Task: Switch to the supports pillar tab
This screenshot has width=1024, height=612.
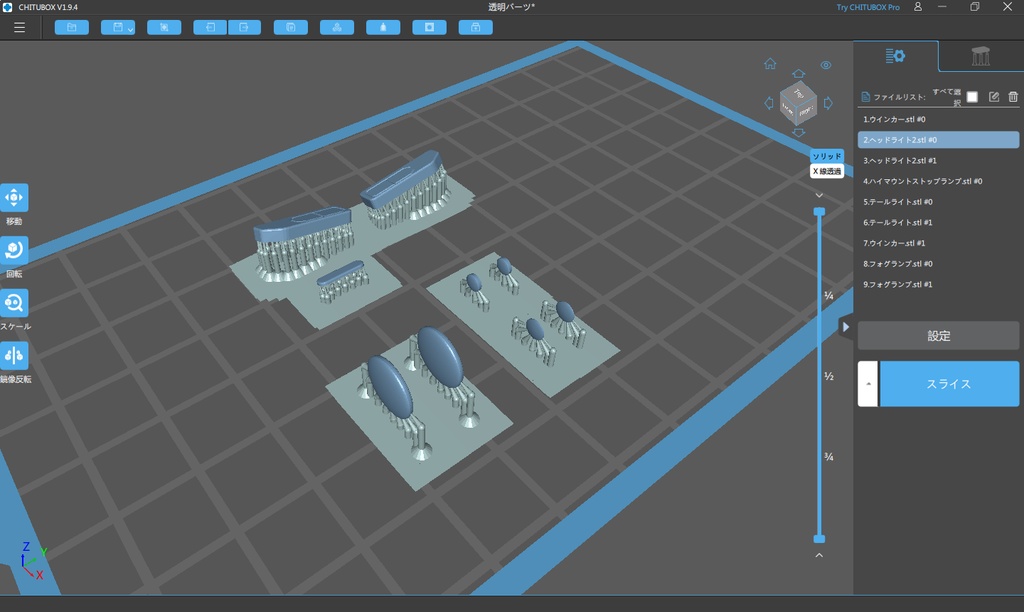Action: [x=981, y=56]
